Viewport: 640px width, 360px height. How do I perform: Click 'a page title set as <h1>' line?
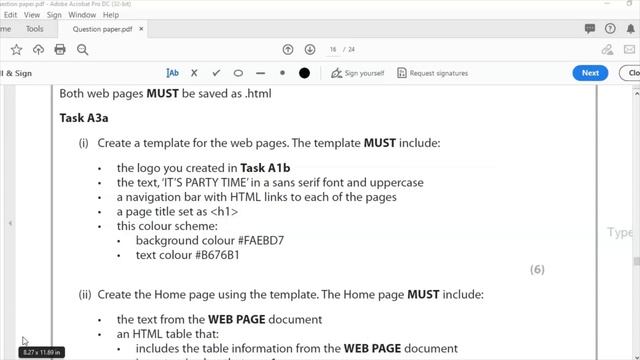177,211
